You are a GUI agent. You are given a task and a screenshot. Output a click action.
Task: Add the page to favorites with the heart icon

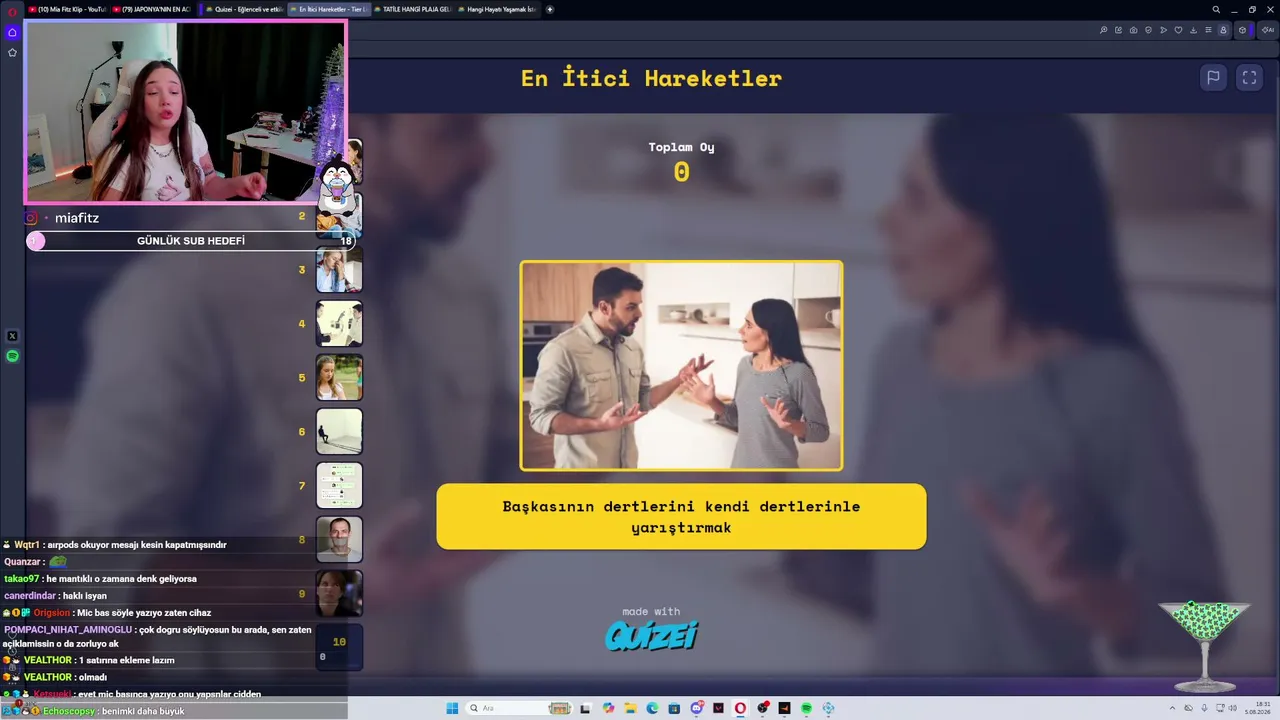pos(1178,30)
